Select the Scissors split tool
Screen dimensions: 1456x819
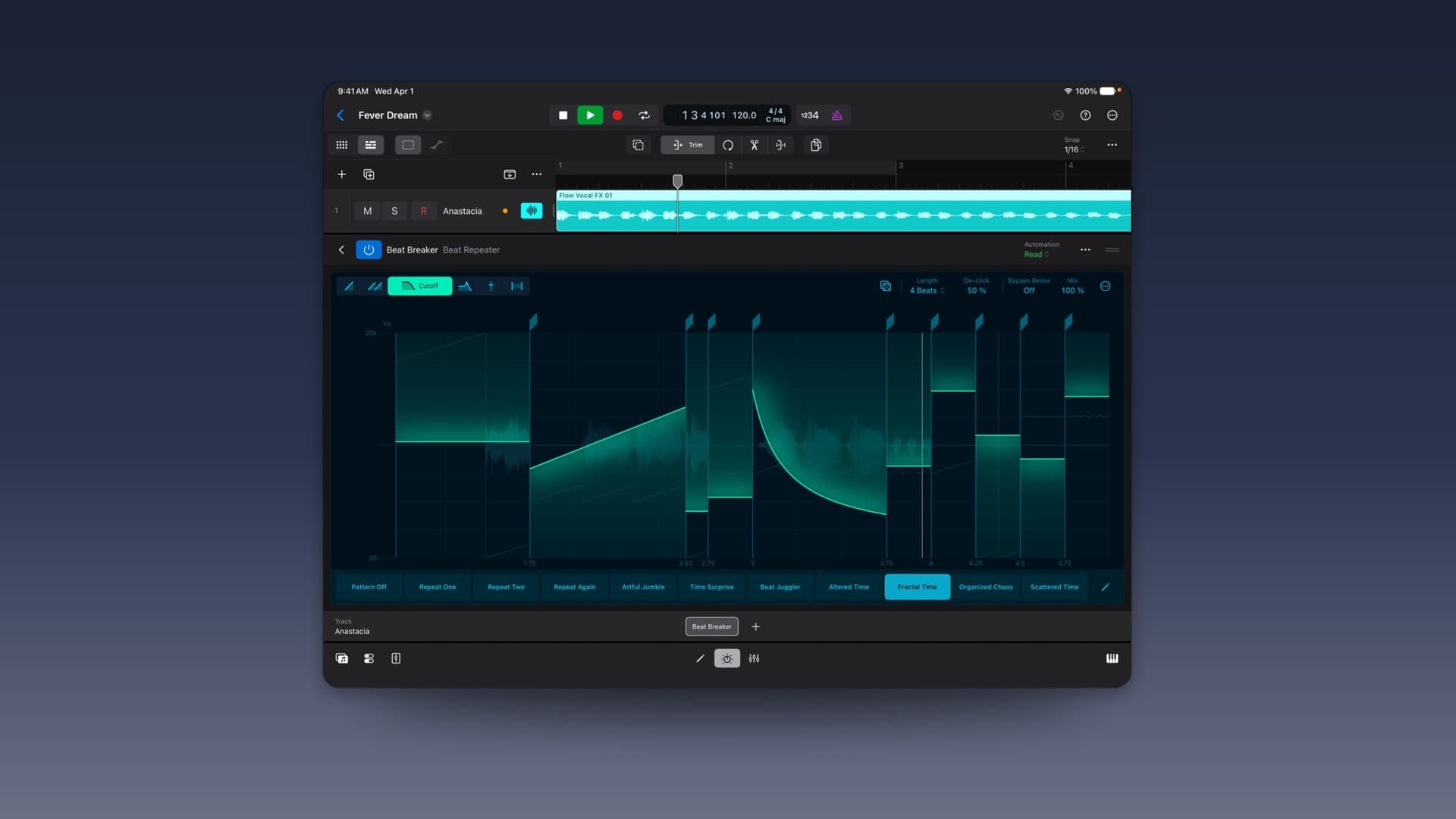pyautogui.click(x=755, y=145)
